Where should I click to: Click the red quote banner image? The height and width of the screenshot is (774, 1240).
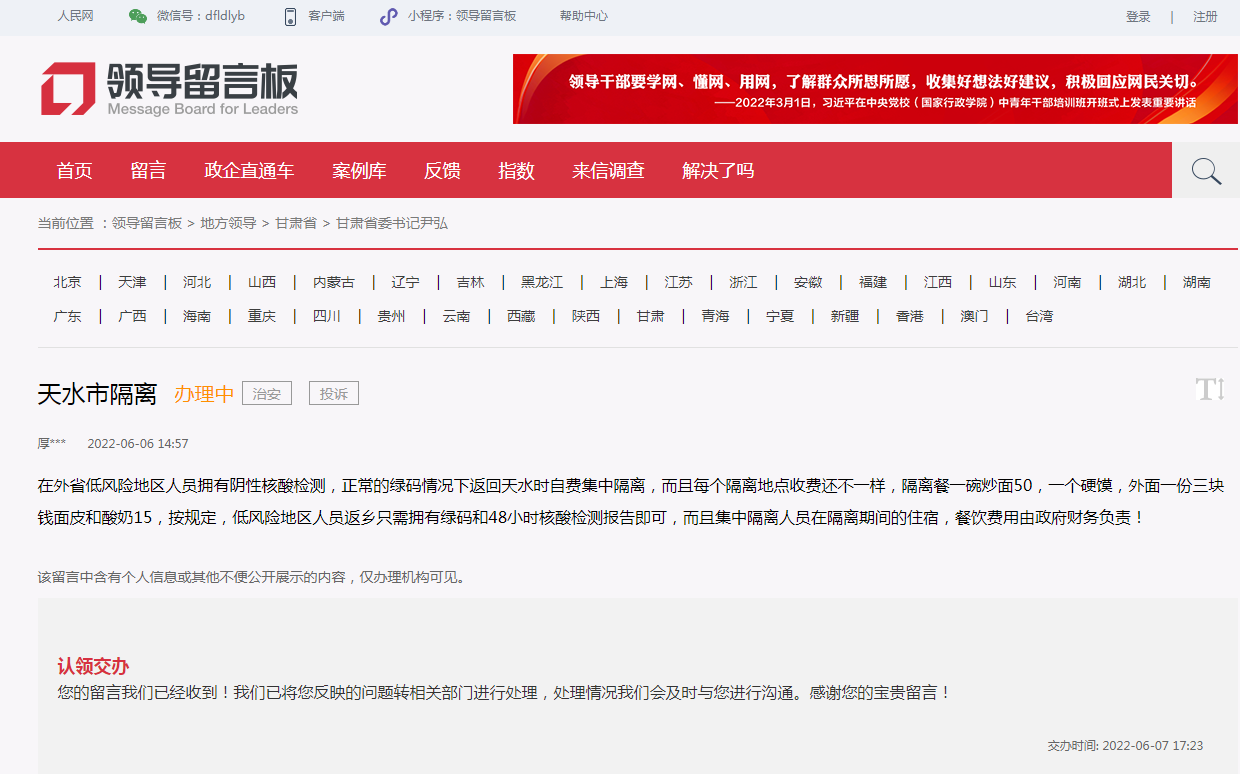tap(875, 89)
